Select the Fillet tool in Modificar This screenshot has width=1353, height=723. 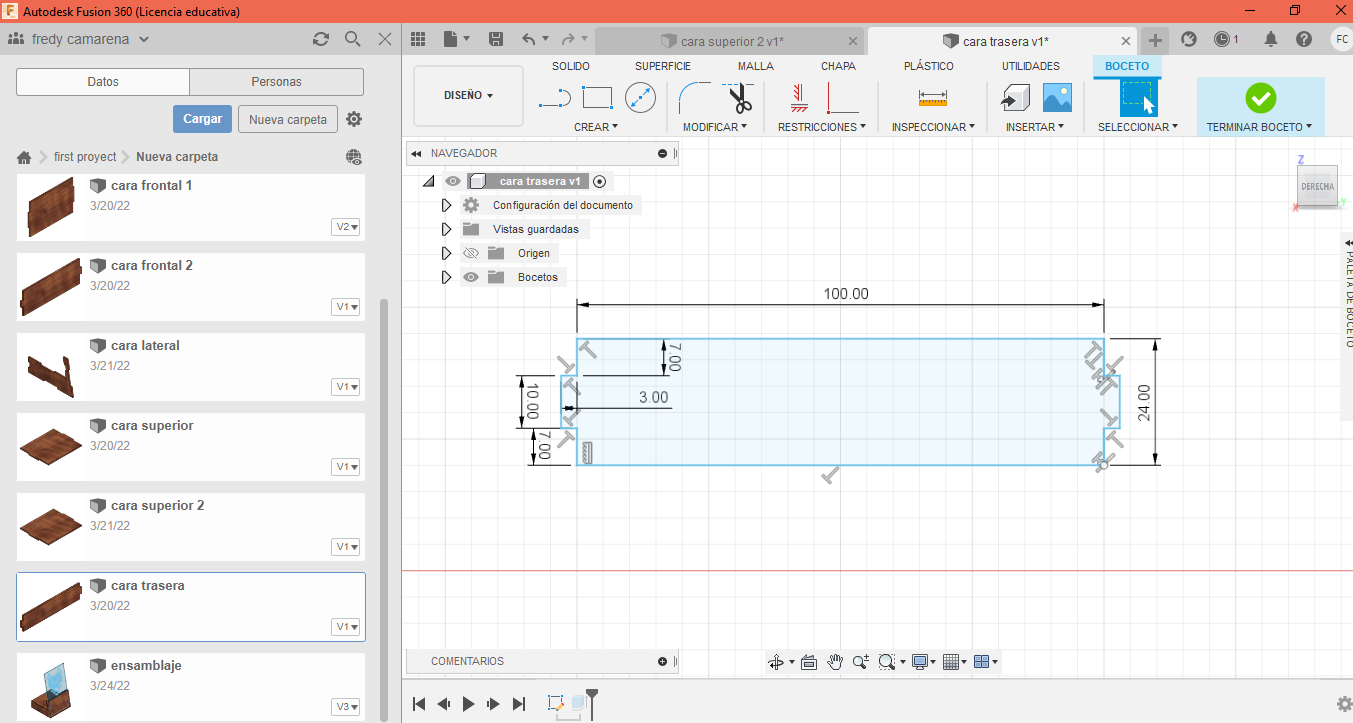[x=695, y=98]
